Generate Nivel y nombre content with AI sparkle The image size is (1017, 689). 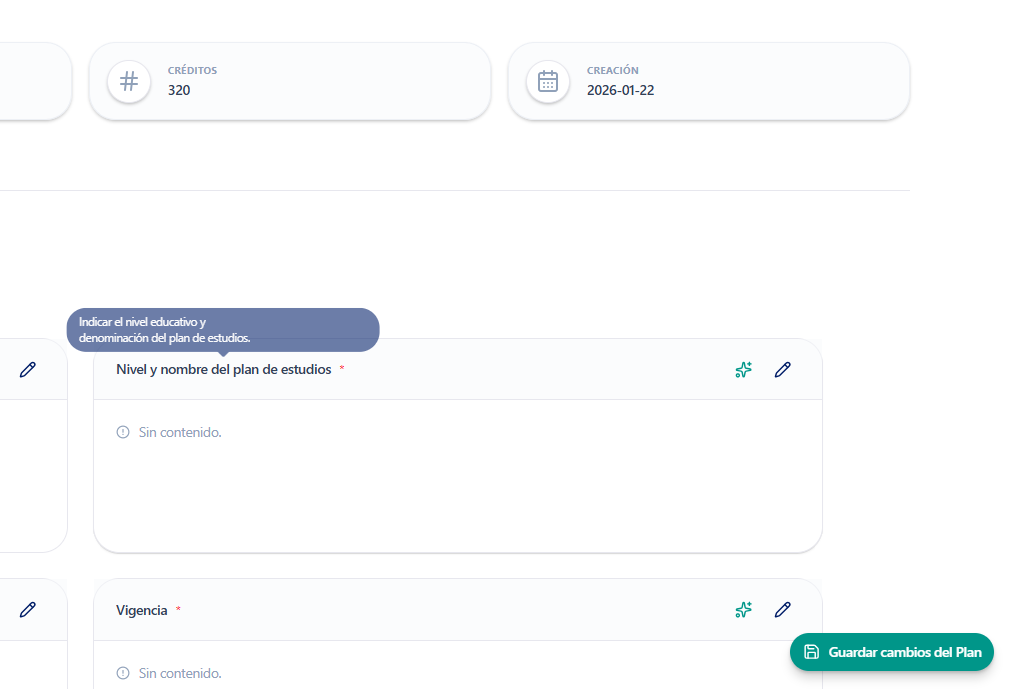743,370
